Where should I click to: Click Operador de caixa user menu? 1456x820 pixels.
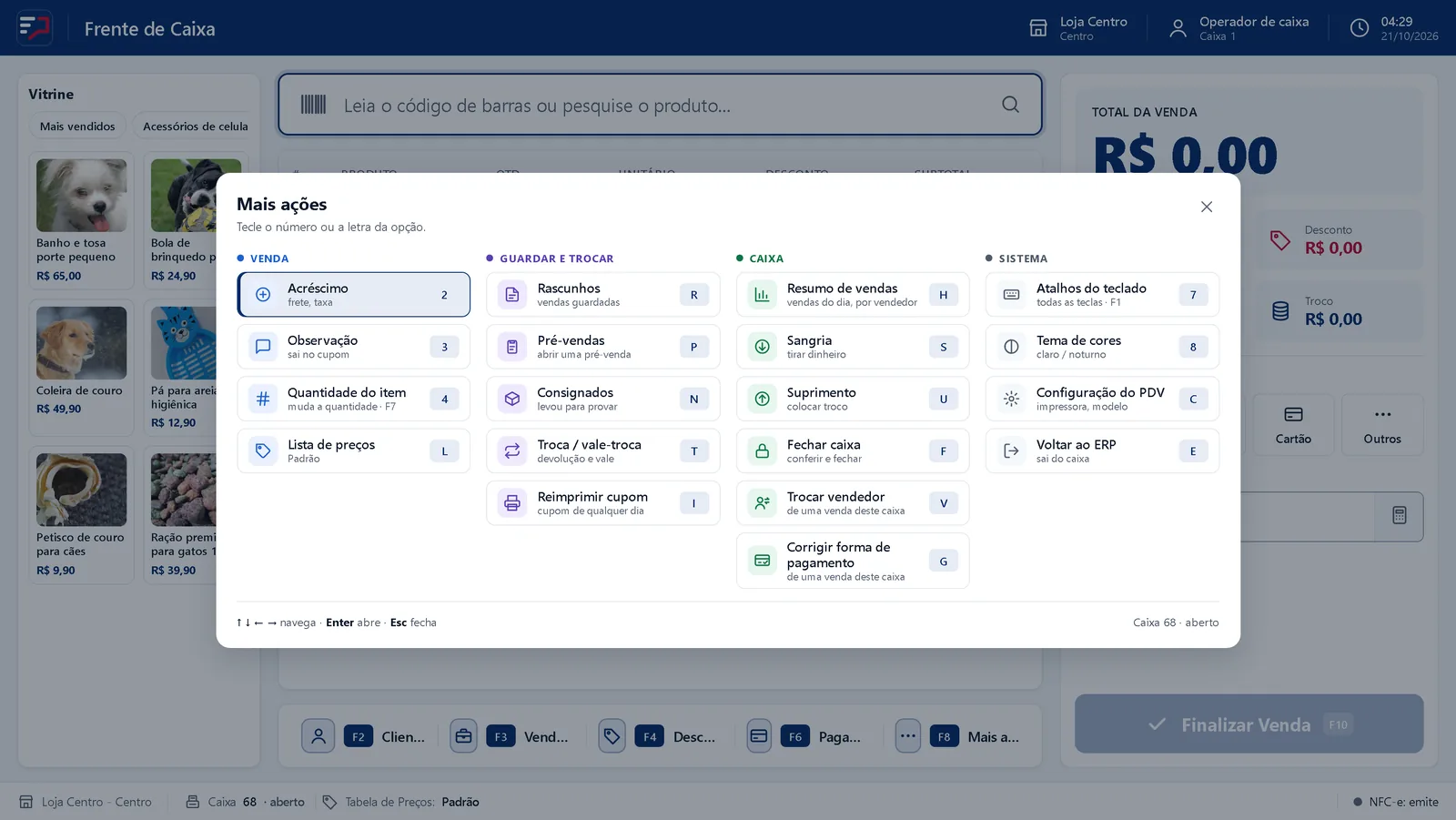(1239, 28)
